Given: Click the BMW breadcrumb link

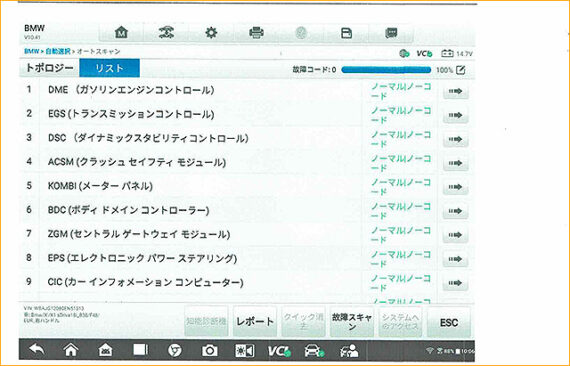Looking at the screenshot, I should pos(31,51).
